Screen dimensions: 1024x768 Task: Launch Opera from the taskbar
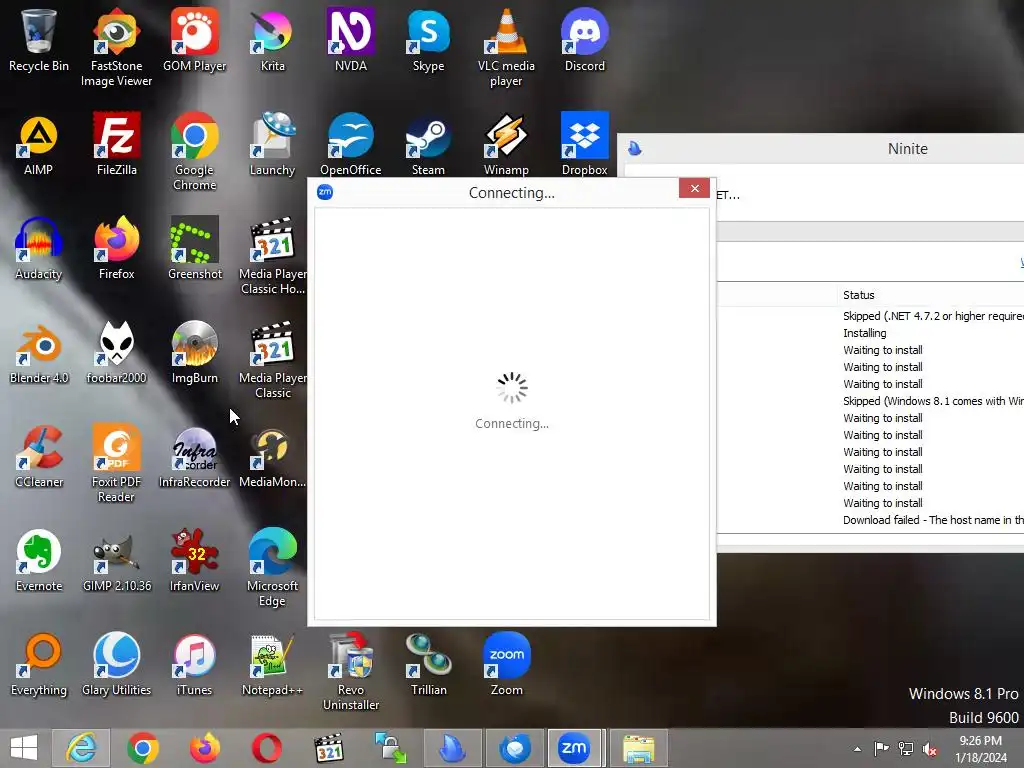tap(266, 748)
